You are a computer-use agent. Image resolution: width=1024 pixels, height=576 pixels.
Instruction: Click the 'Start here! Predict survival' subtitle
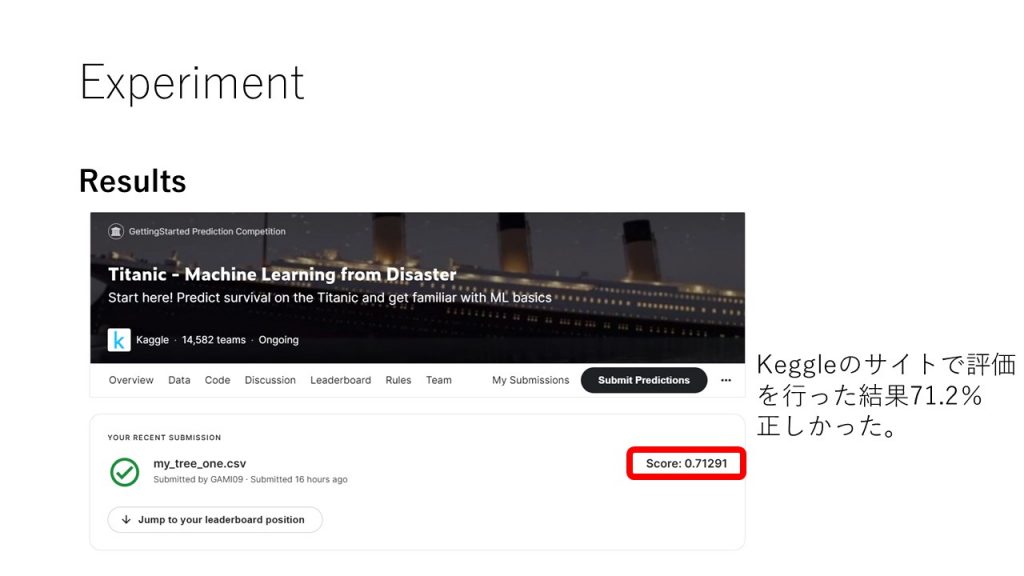(x=330, y=298)
